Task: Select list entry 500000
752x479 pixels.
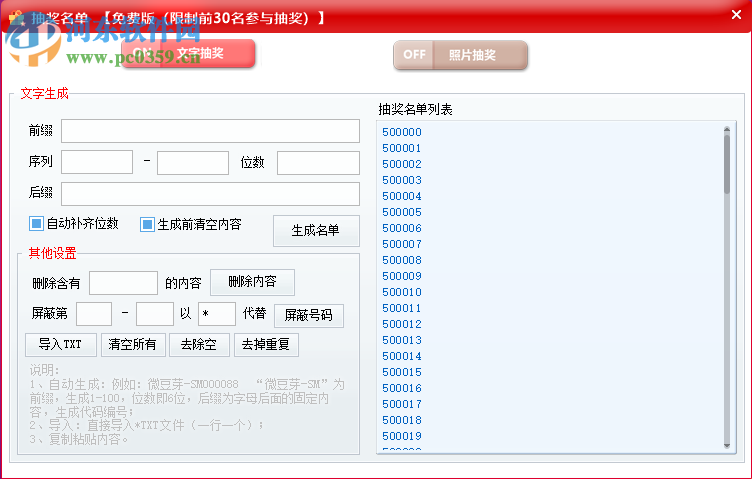Action: [x=402, y=132]
